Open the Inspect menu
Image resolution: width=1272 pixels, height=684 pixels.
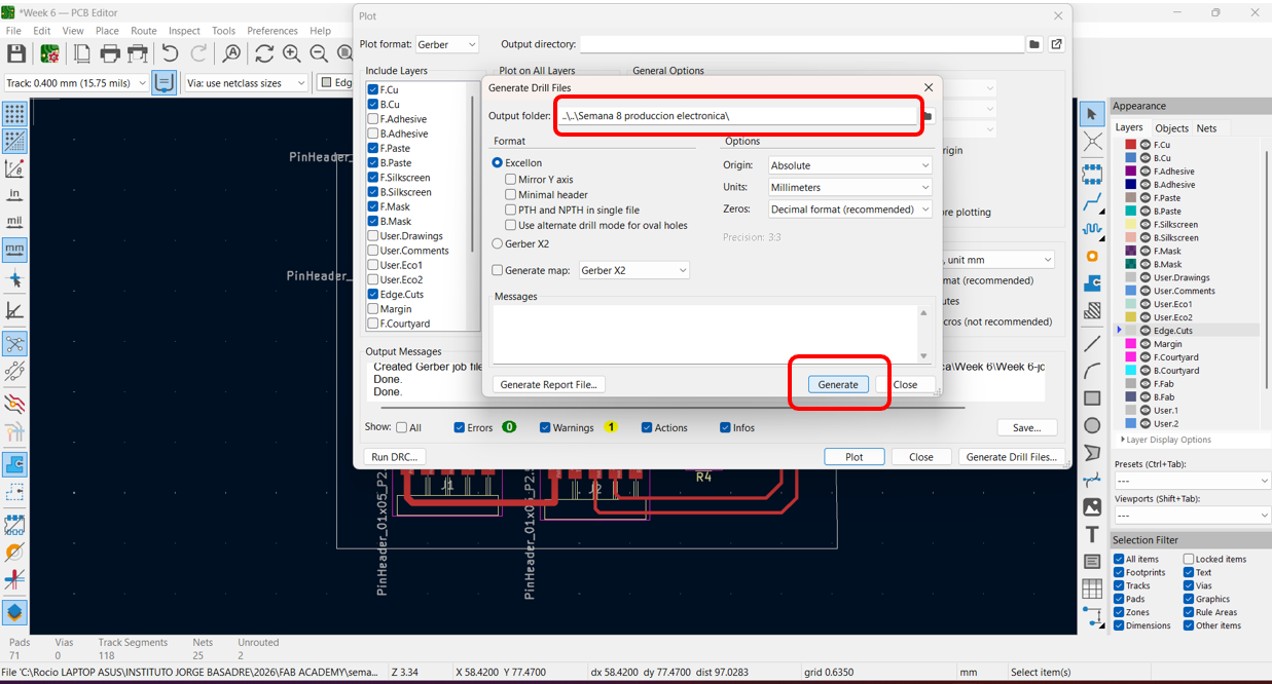pyautogui.click(x=184, y=31)
